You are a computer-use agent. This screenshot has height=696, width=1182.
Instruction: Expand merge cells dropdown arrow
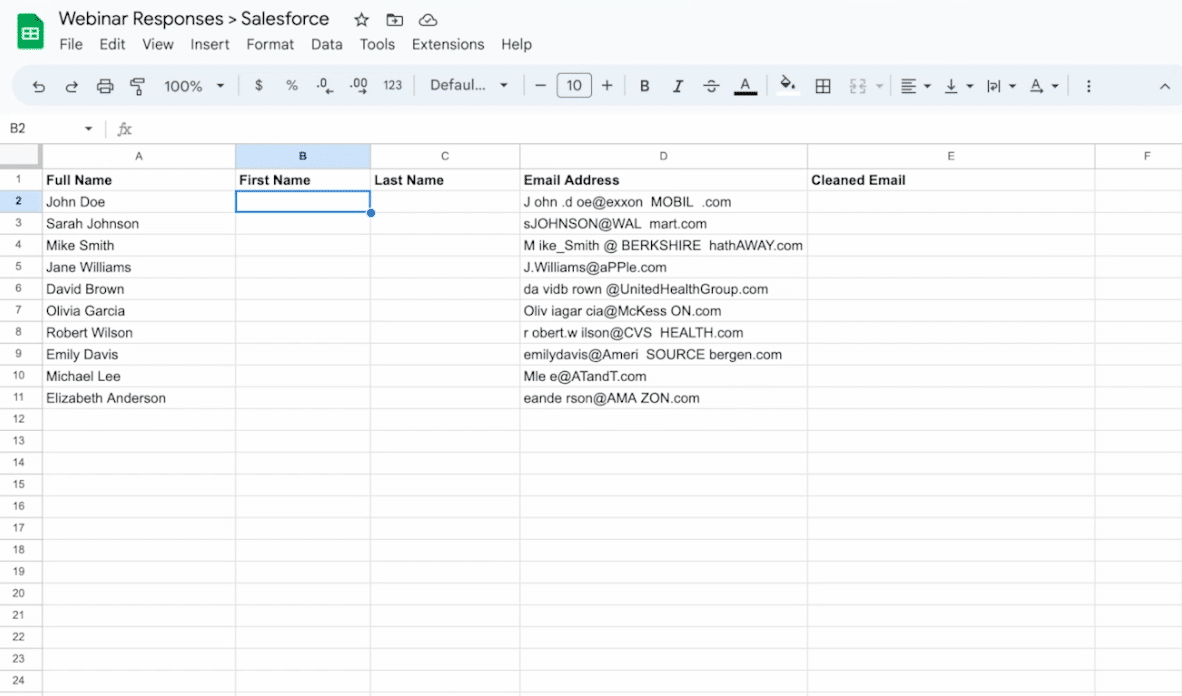click(879, 86)
